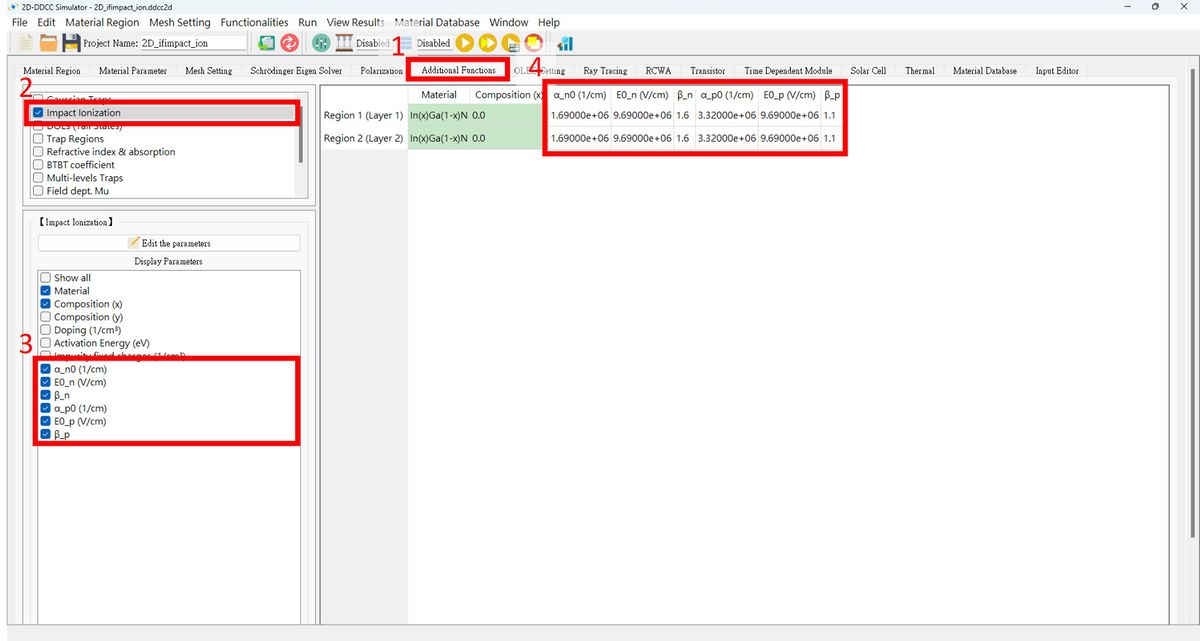Click the yellow stop icon
This screenshot has width=1200, height=641.
tap(533, 43)
